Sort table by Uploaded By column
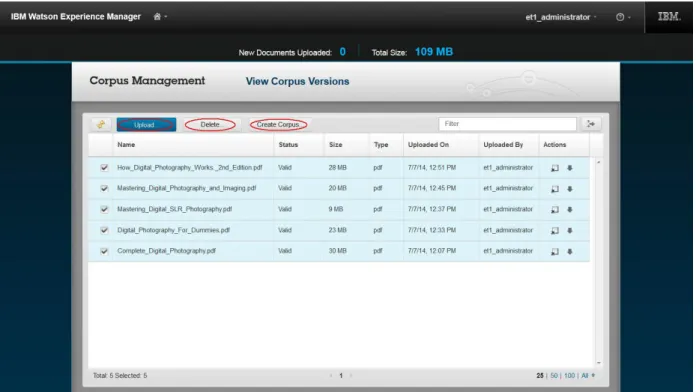 coord(503,145)
